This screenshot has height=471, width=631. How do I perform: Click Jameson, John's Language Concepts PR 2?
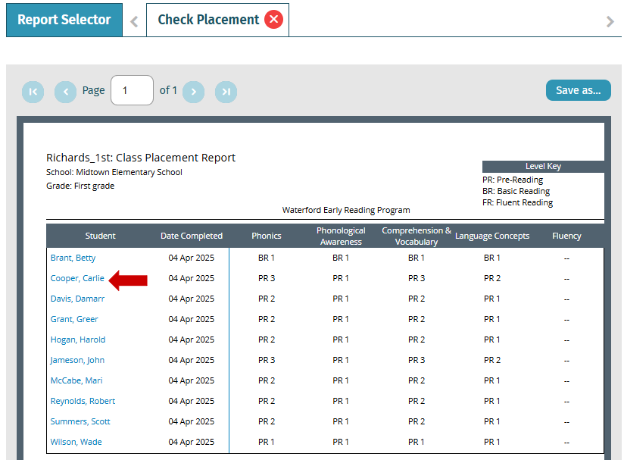click(492, 360)
